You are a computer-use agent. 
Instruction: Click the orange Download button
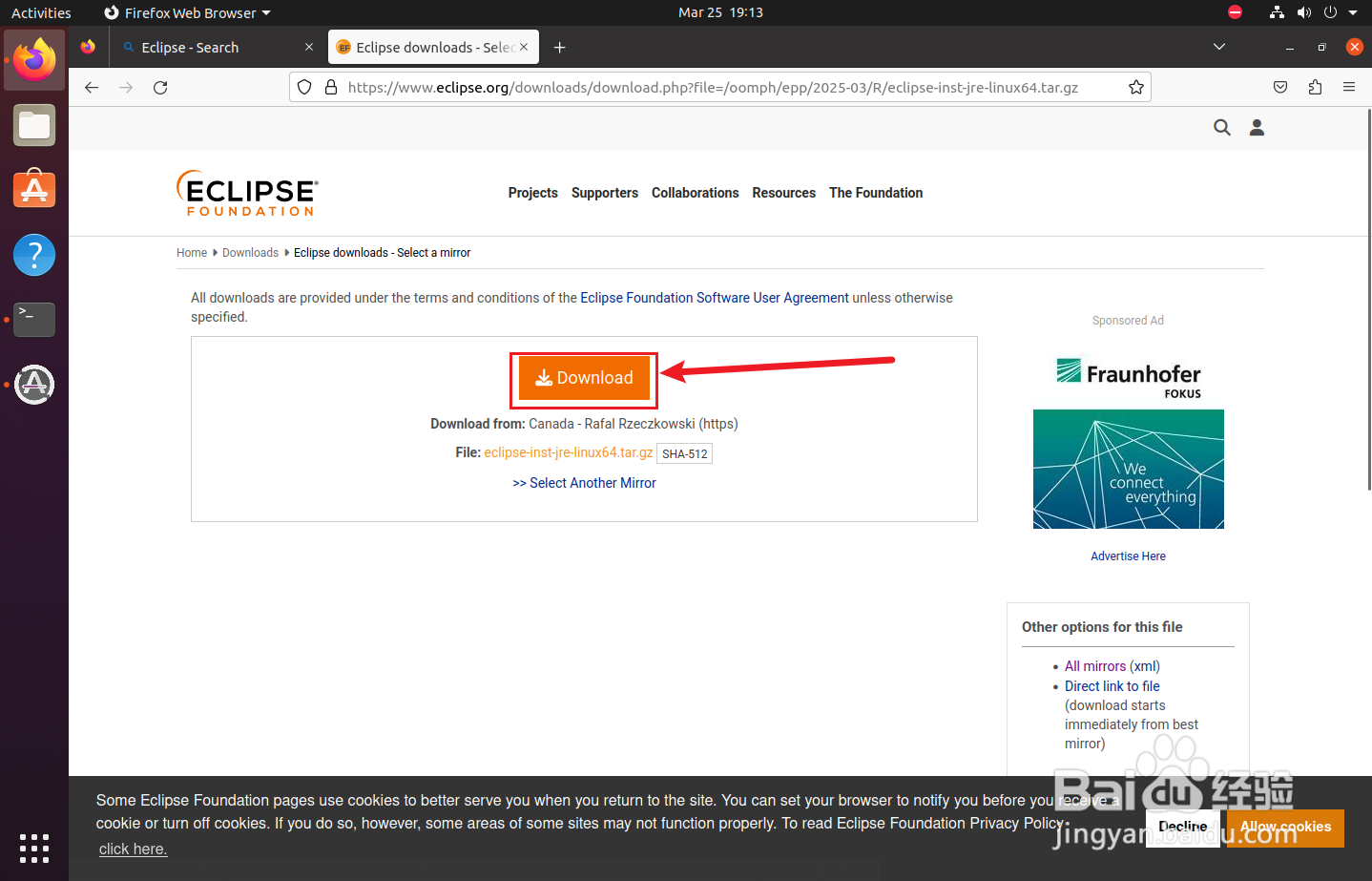coord(584,378)
